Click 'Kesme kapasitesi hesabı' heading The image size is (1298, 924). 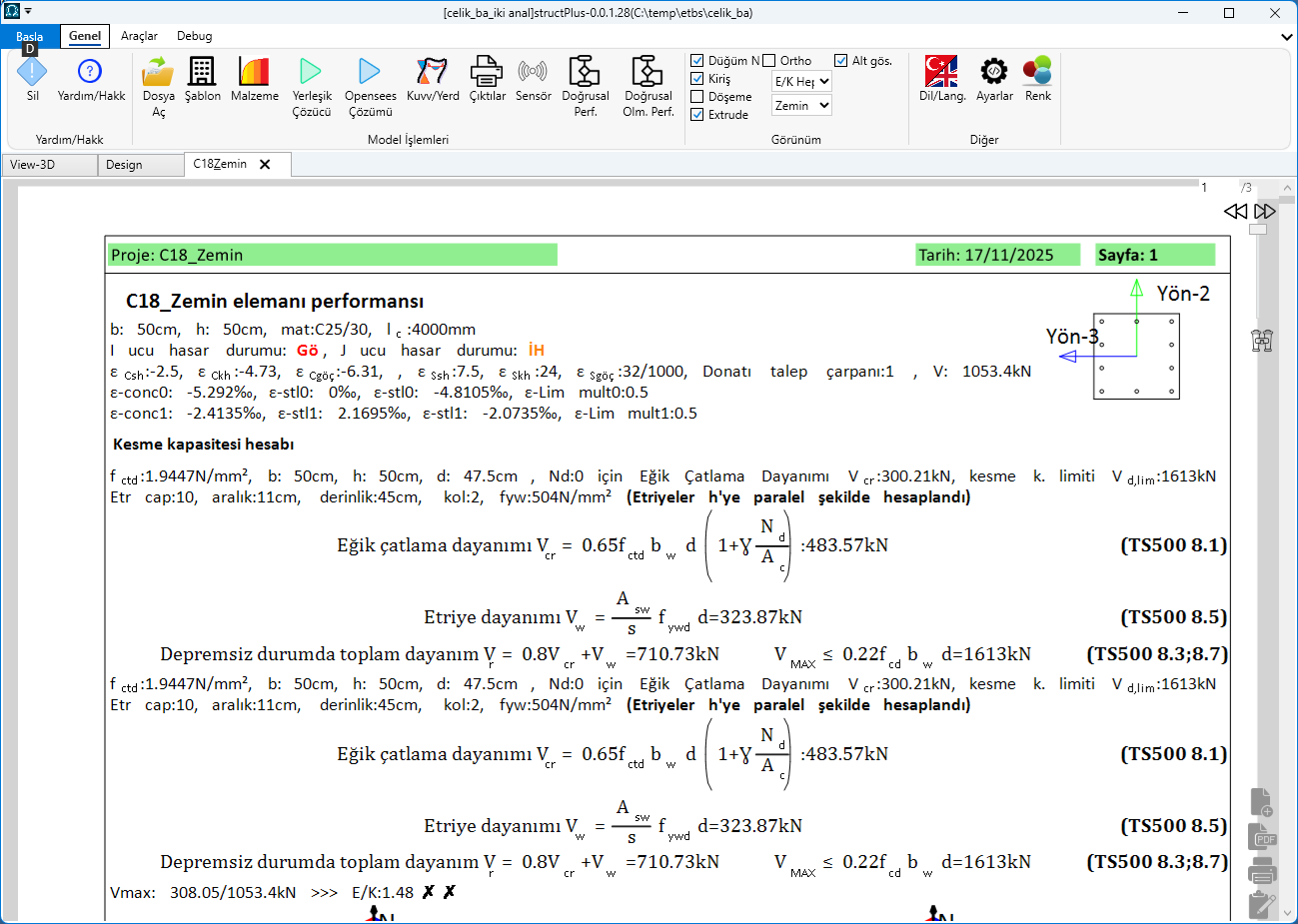(x=203, y=444)
